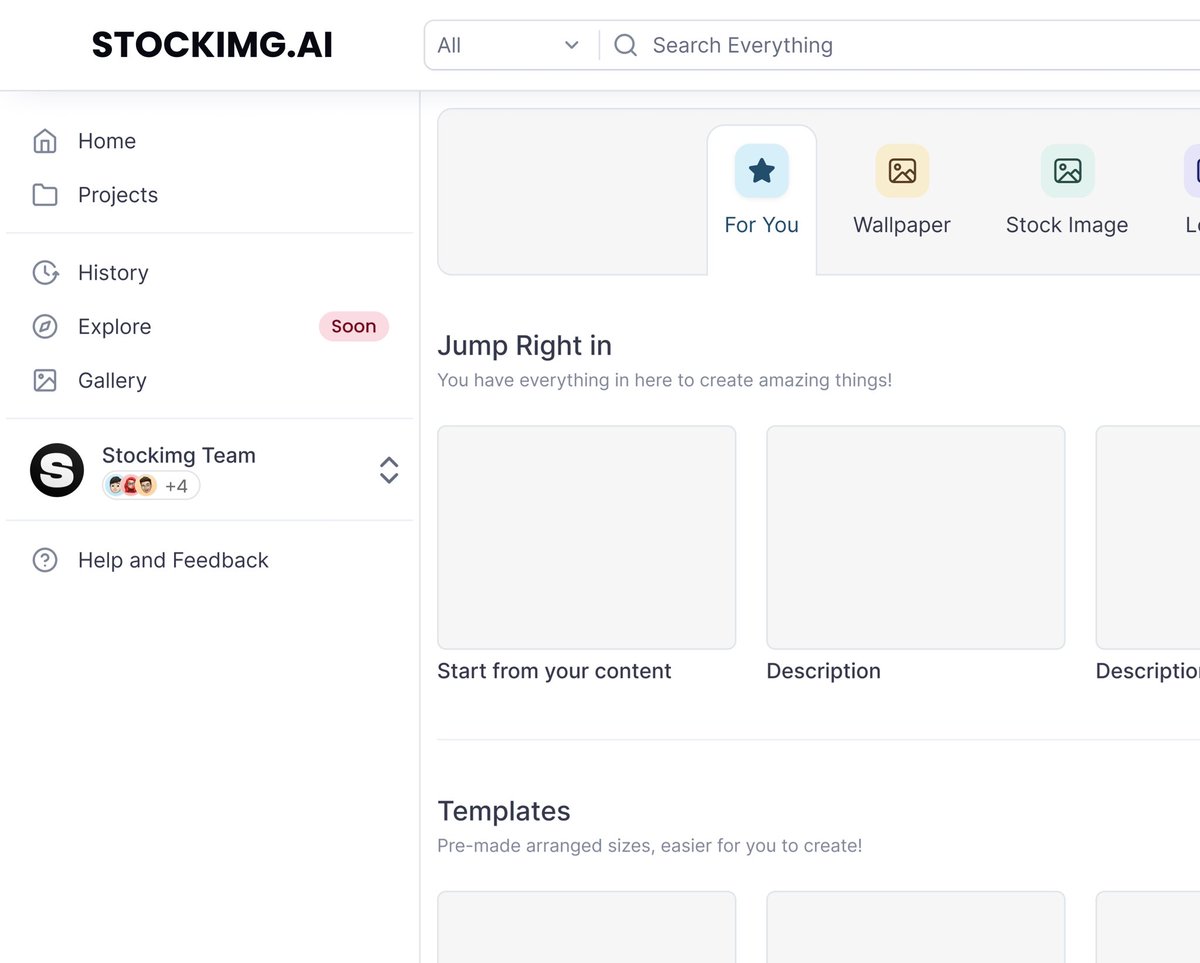Click the Home house icon
Viewport: 1200px width, 963px height.
tap(45, 141)
